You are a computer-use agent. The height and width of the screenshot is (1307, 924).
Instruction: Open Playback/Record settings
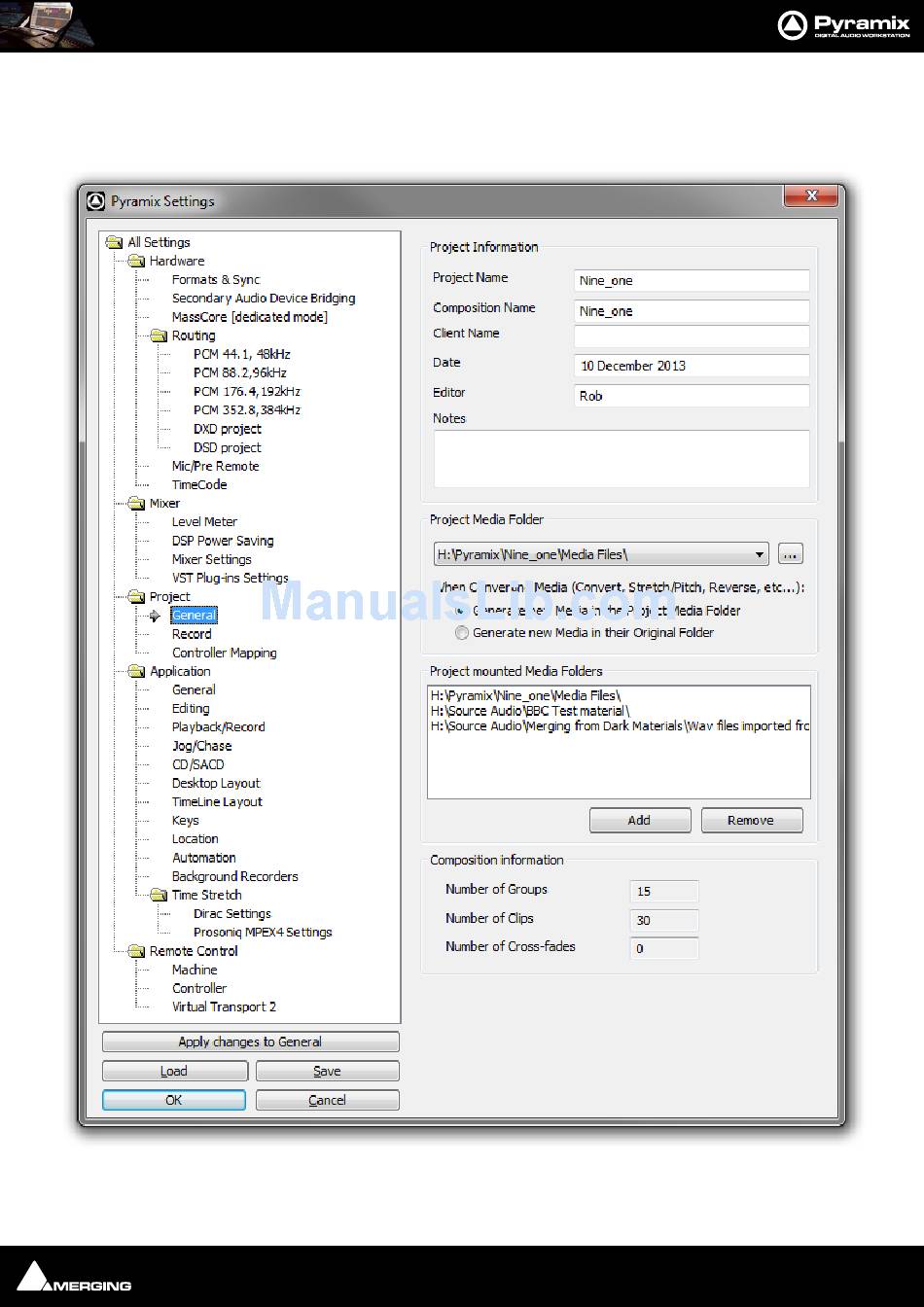click(x=219, y=727)
